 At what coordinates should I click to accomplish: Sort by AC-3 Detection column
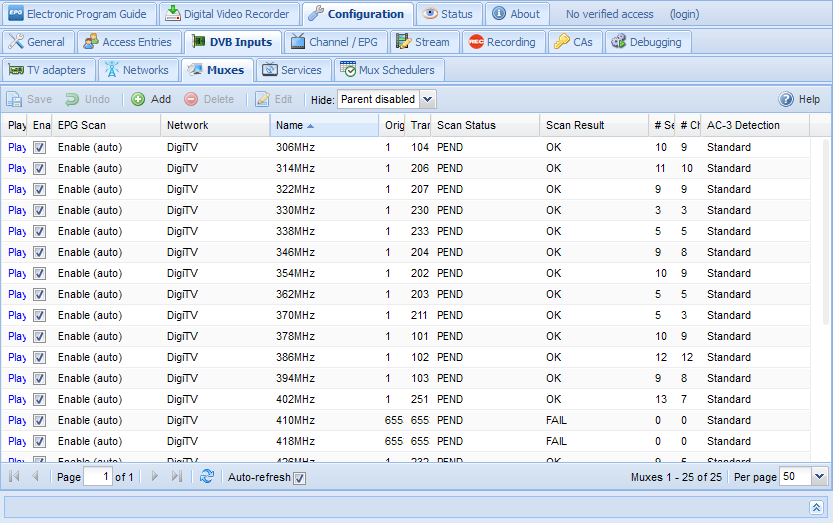755,125
